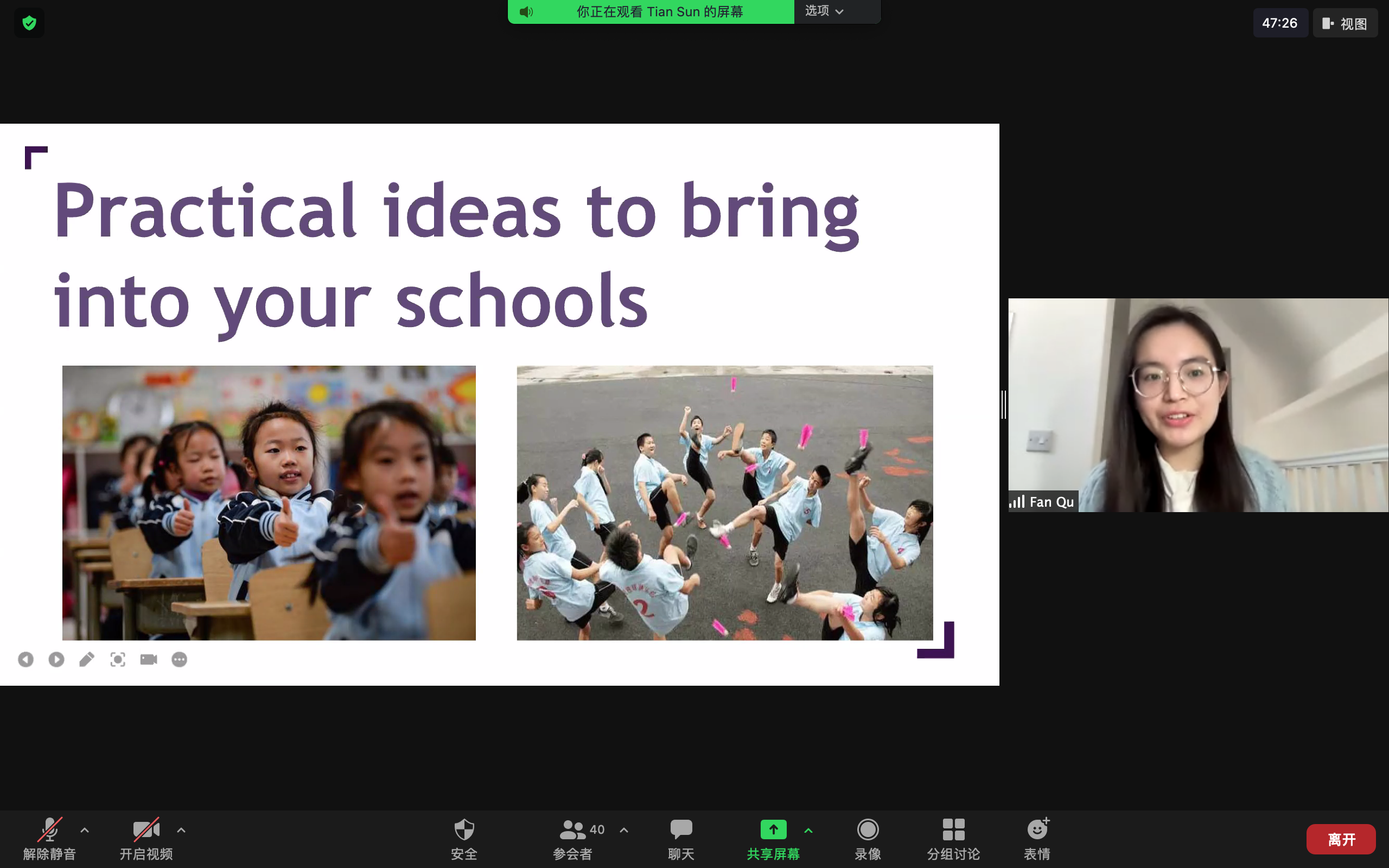Viewport: 1389px width, 868px height.
Task: Click the slide focus/zoom icon
Action: coord(118,660)
